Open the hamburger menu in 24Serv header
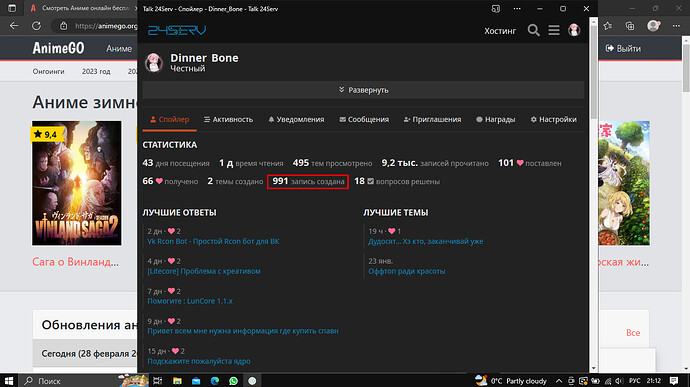690x387 pixels. [554, 30]
